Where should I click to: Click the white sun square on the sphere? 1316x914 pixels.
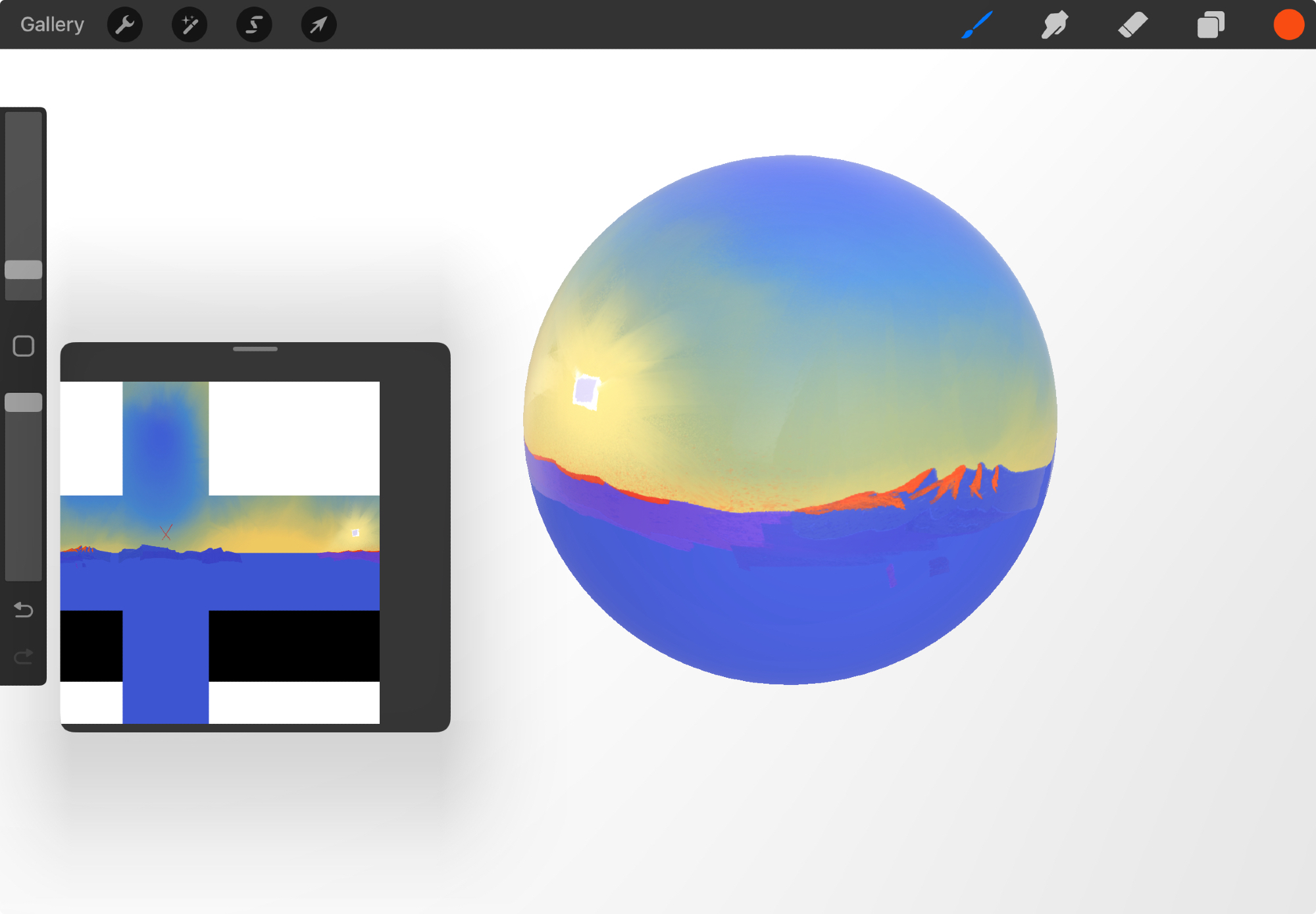pos(586,391)
